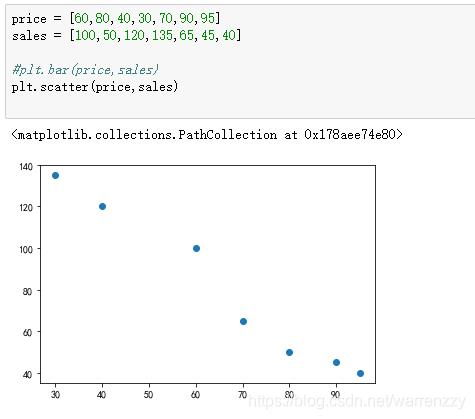
Task: Click the 140 y-axis tick label
Action: click(26, 166)
